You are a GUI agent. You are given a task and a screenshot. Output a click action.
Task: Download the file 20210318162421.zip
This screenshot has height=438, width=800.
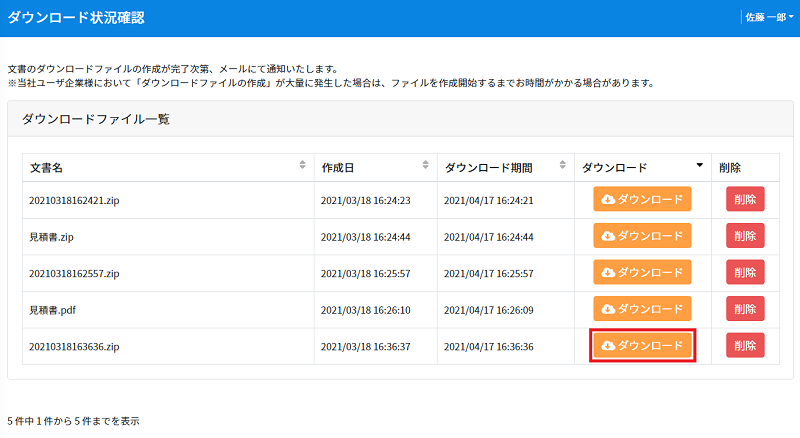point(642,199)
